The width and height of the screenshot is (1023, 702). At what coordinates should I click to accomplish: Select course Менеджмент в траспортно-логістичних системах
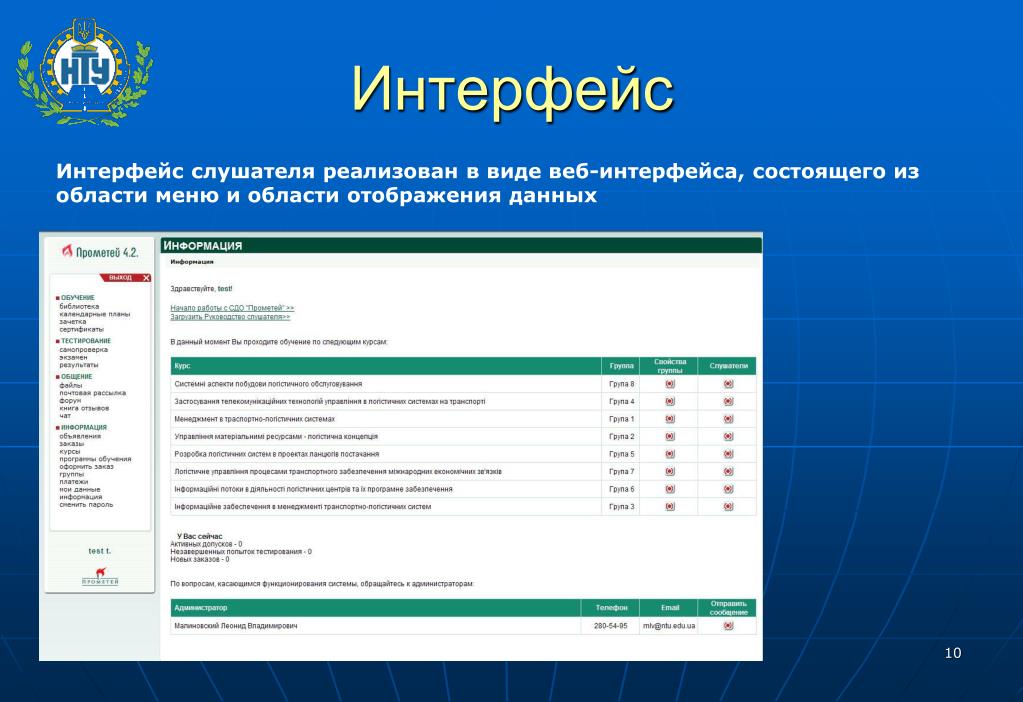tap(254, 419)
